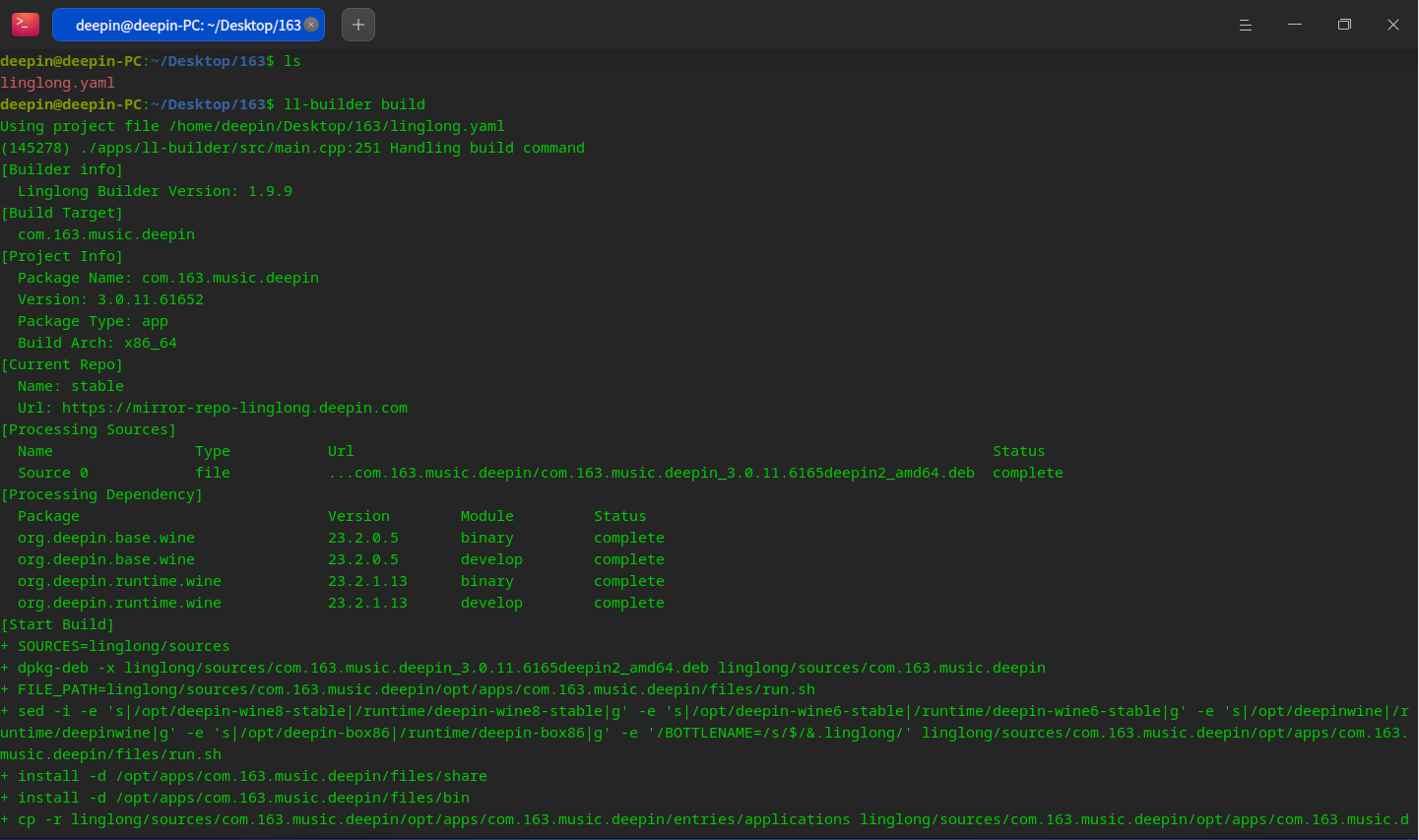
Task: Click the terminal app icon in title bar
Action: click(x=26, y=25)
